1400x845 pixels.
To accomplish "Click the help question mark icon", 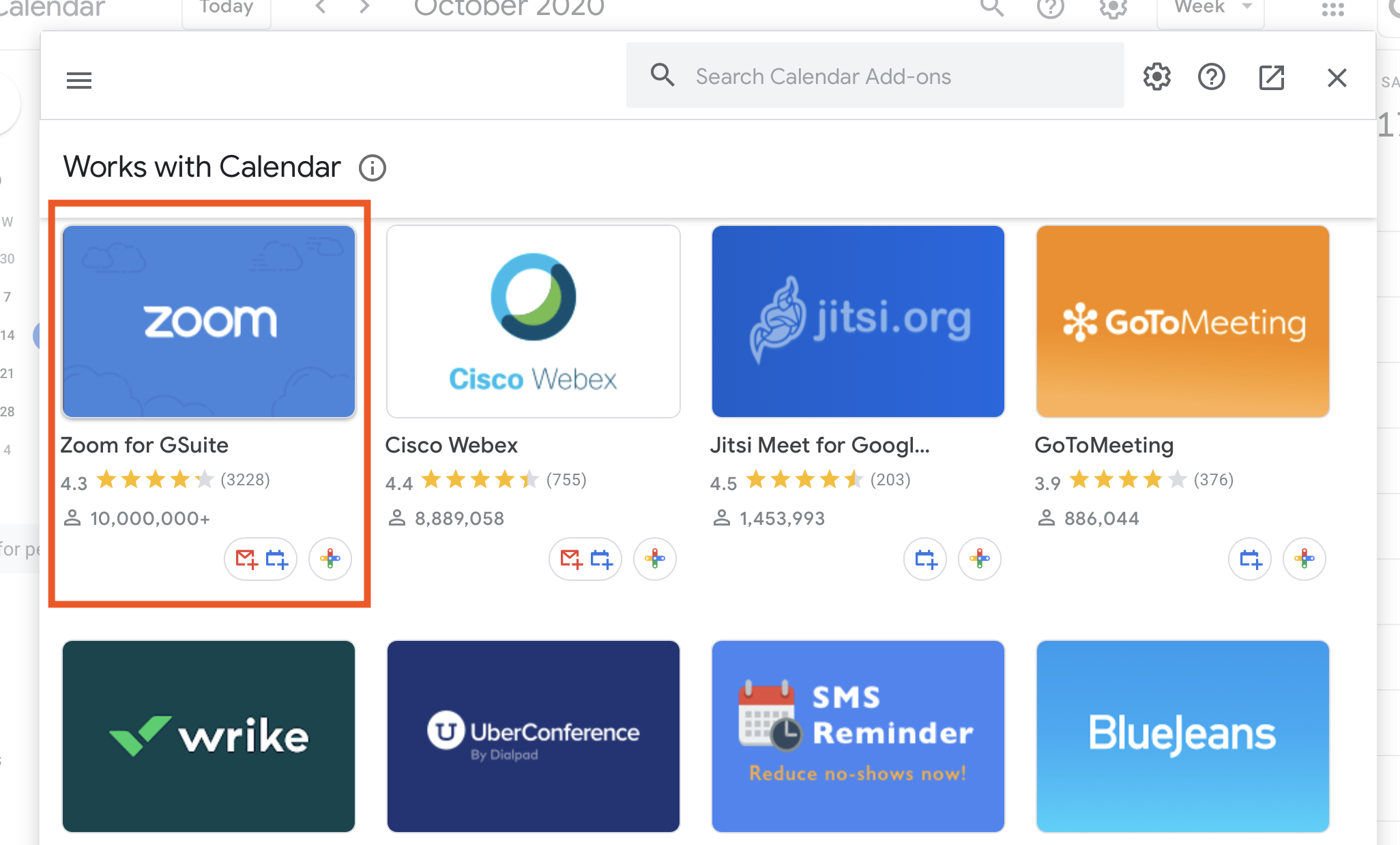I will point(1212,77).
